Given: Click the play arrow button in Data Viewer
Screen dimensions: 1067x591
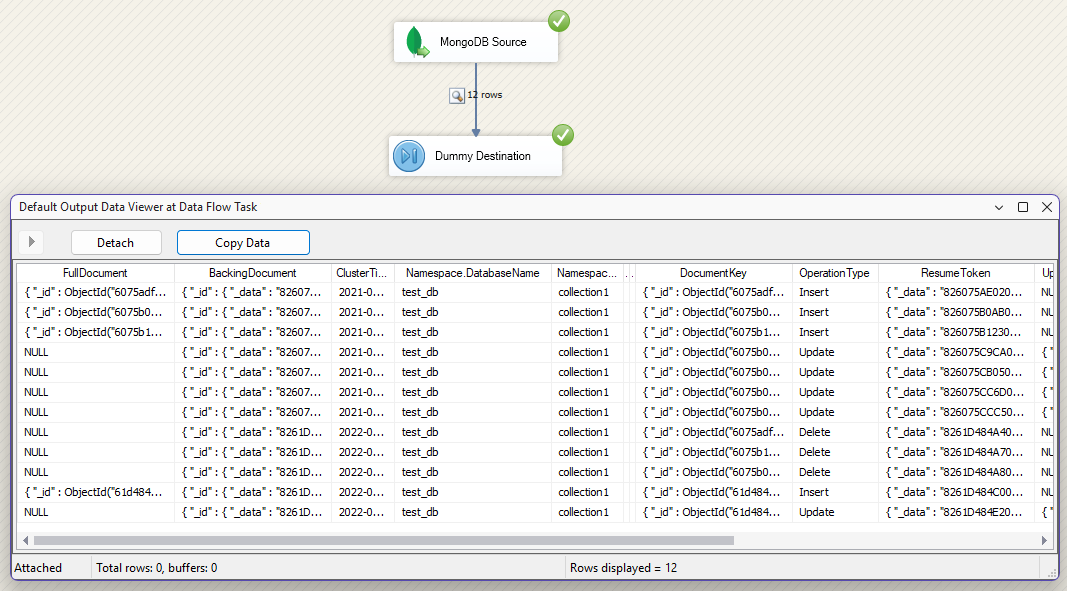Looking at the screenshot, I should point(31,242).
